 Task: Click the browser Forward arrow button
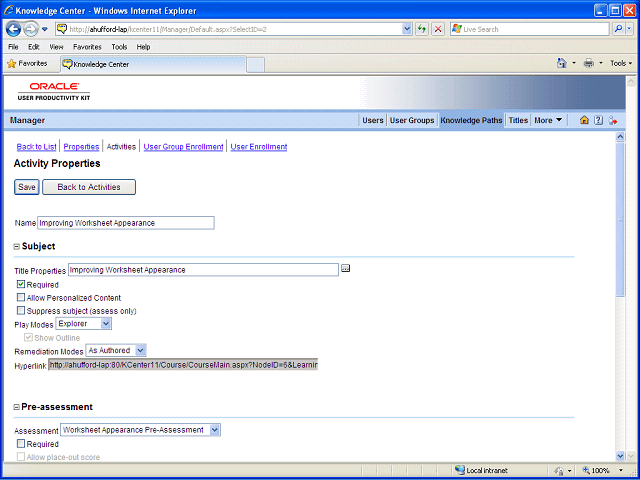pos(31,29)
